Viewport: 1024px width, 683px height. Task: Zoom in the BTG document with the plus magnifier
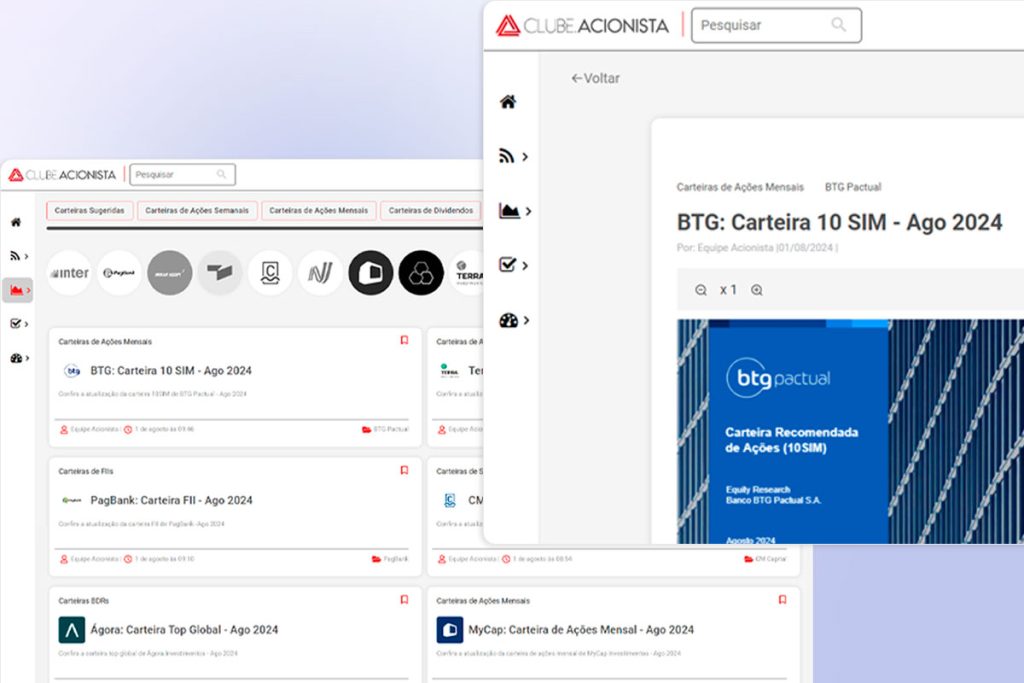[756, 290]
